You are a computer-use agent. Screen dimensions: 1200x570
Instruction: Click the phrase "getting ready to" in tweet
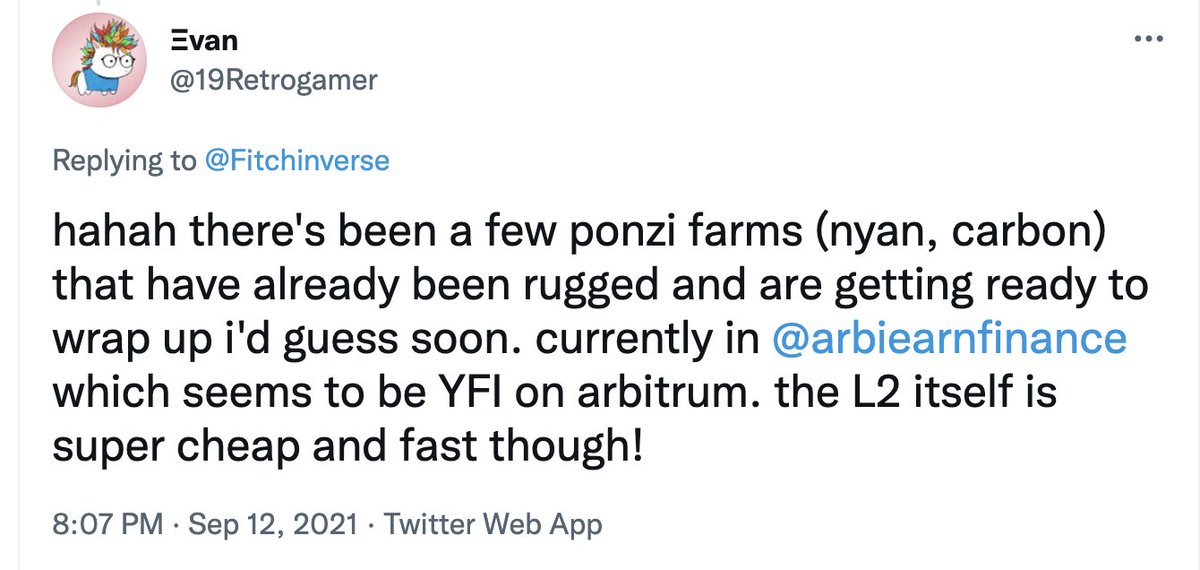(1012, 288)
